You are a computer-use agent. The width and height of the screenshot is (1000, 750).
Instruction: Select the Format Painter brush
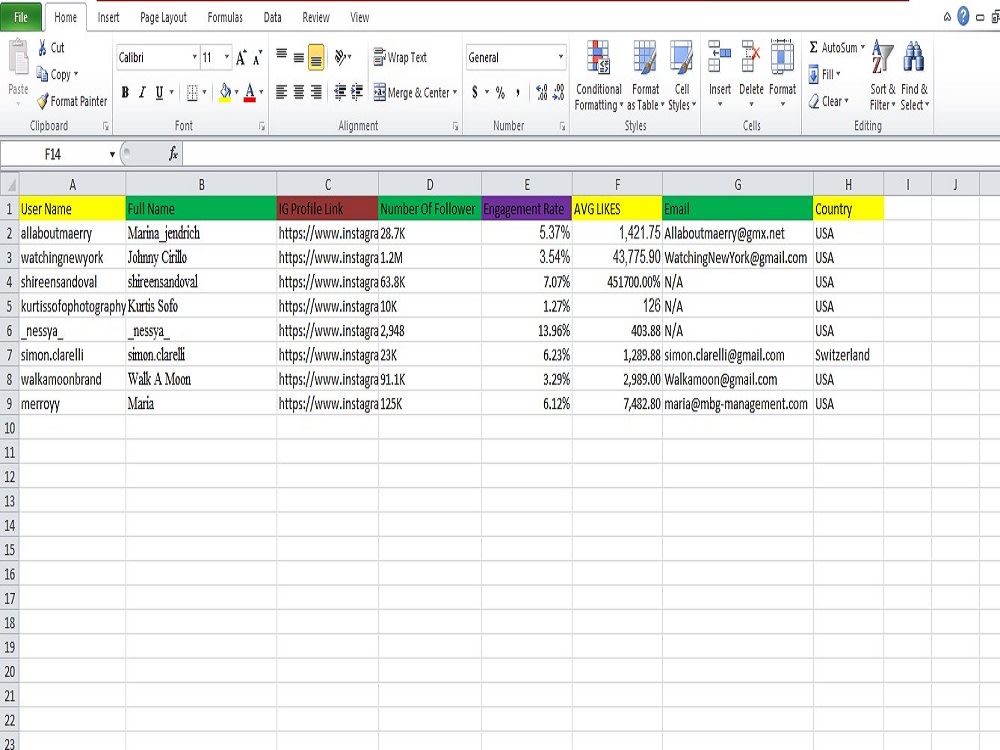(43, 101)
